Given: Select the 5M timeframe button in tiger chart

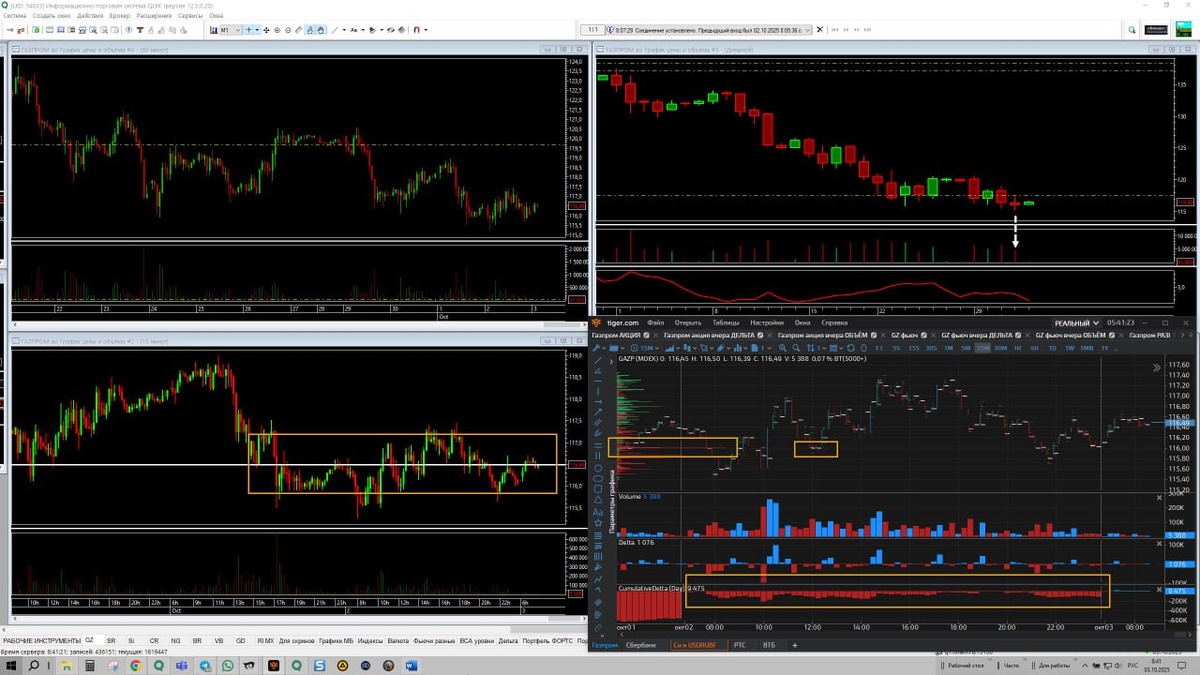Looking at the screenshot, I should tap(965, 348).
